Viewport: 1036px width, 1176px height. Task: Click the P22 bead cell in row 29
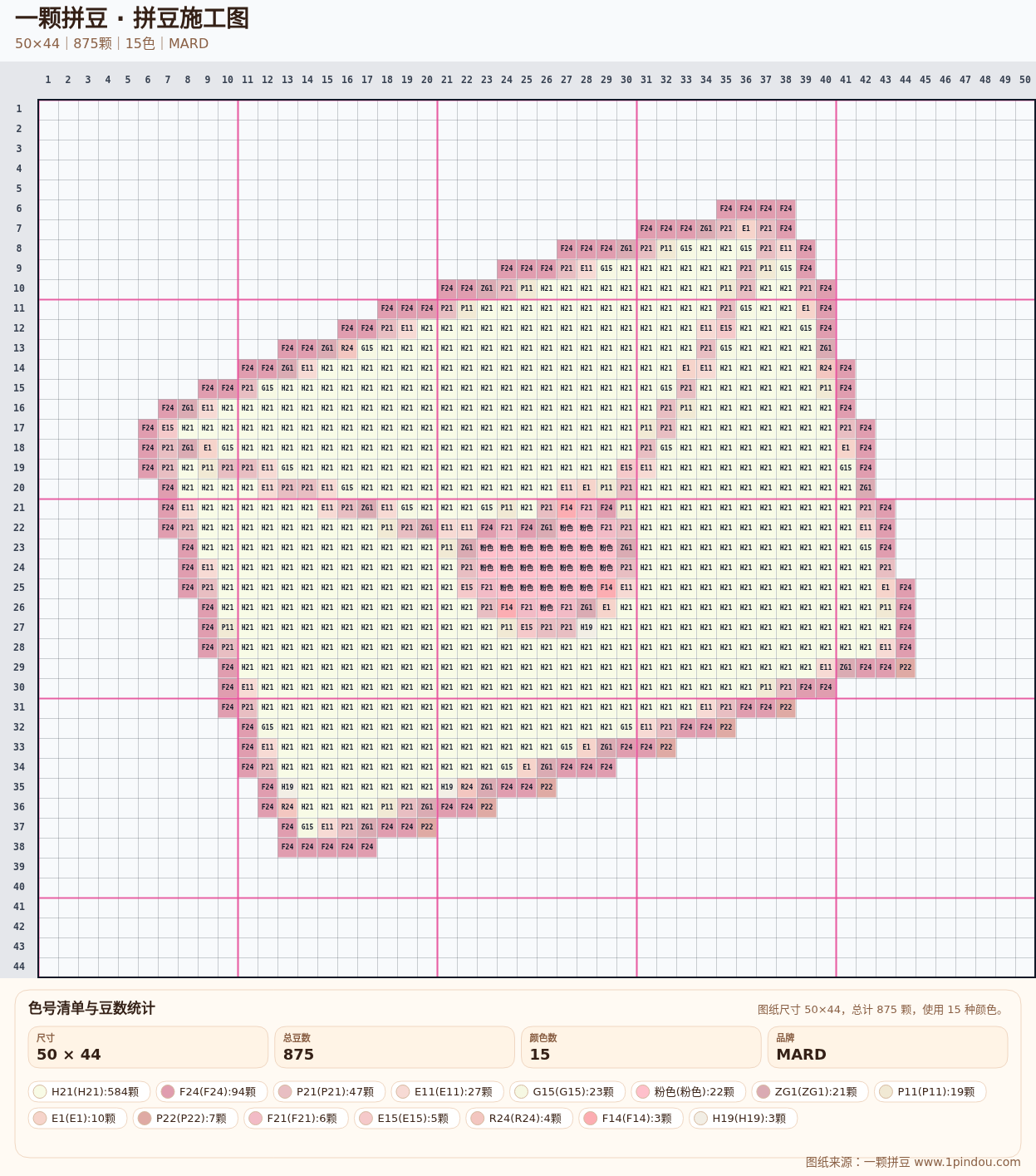click(x=906, y=667)
